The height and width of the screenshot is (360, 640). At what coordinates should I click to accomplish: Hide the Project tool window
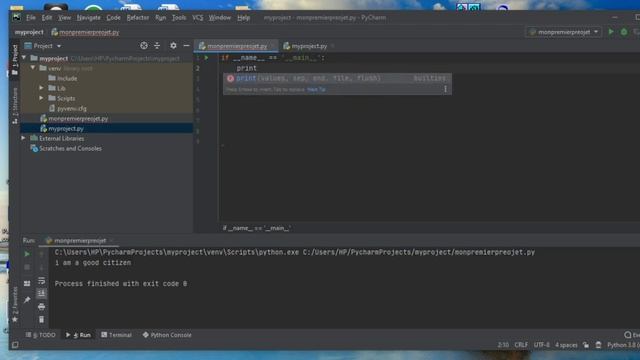coord(186,46)
